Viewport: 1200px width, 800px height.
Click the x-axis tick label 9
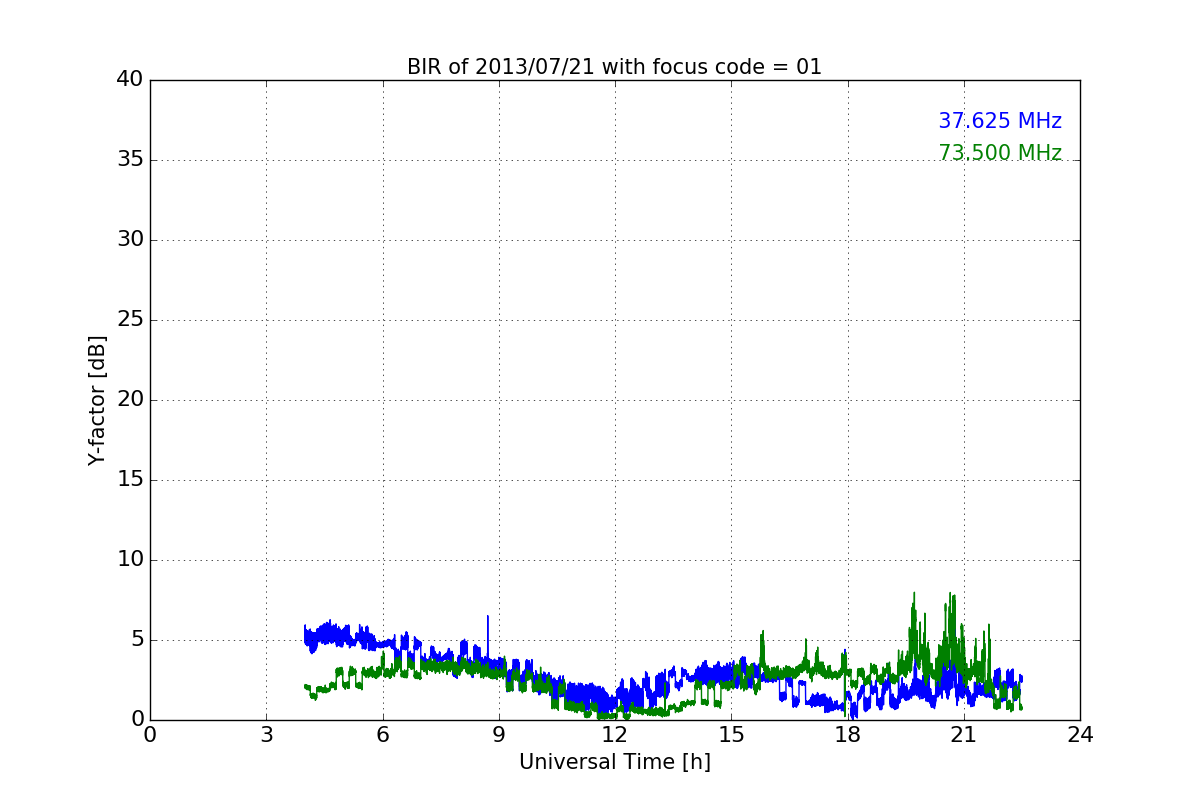click(x=498, y=734)
